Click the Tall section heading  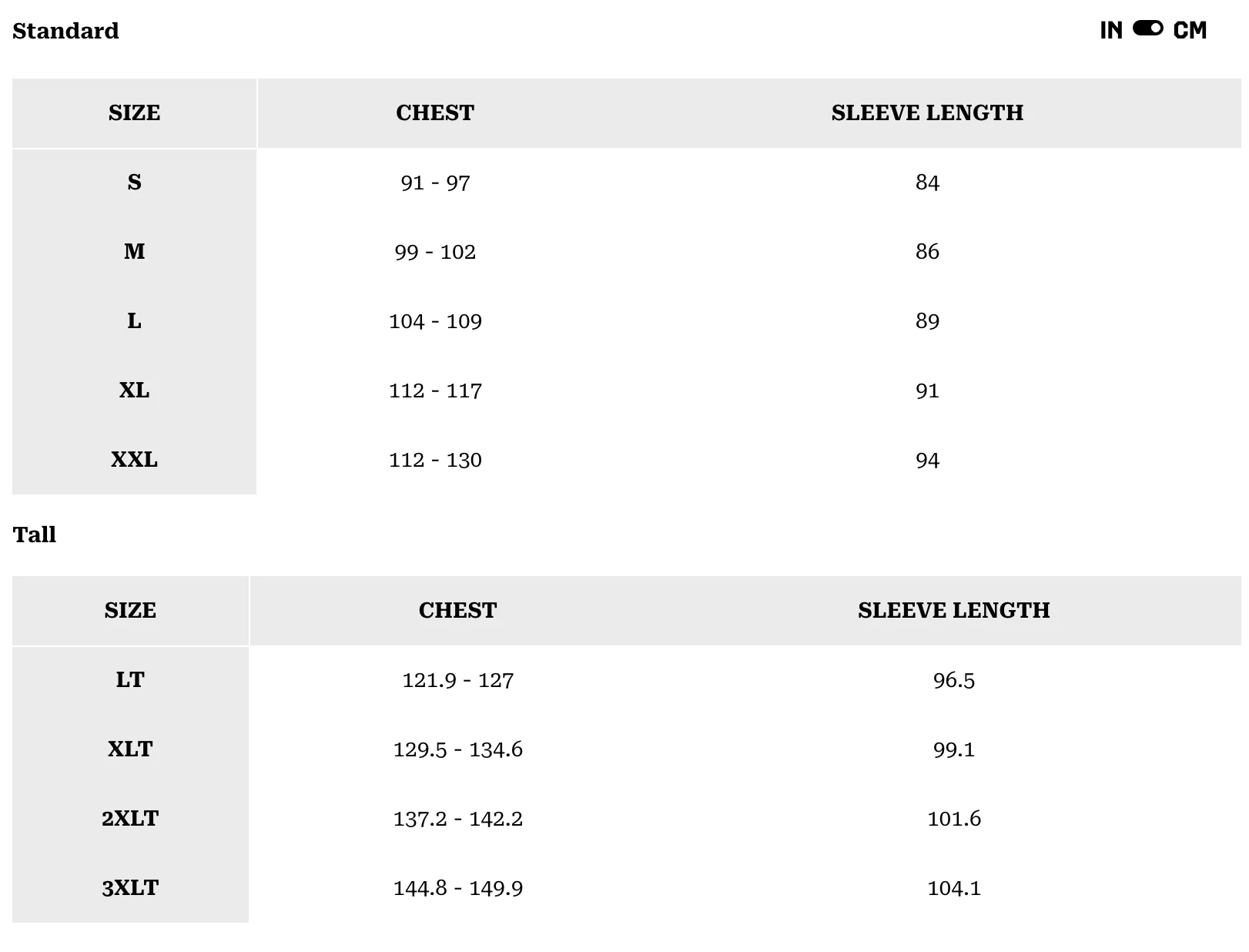[34, 535]
